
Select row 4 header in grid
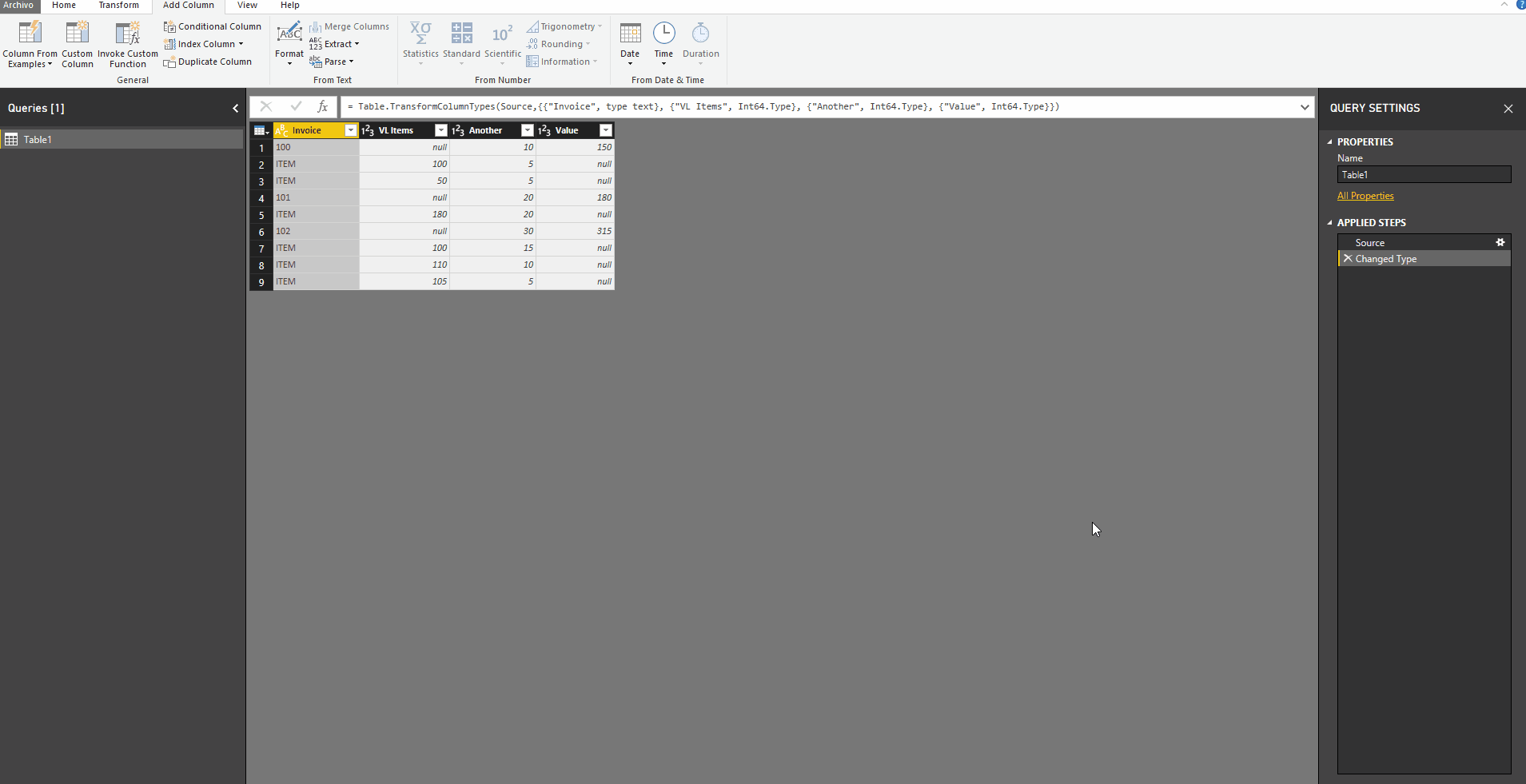pos(261,197)
